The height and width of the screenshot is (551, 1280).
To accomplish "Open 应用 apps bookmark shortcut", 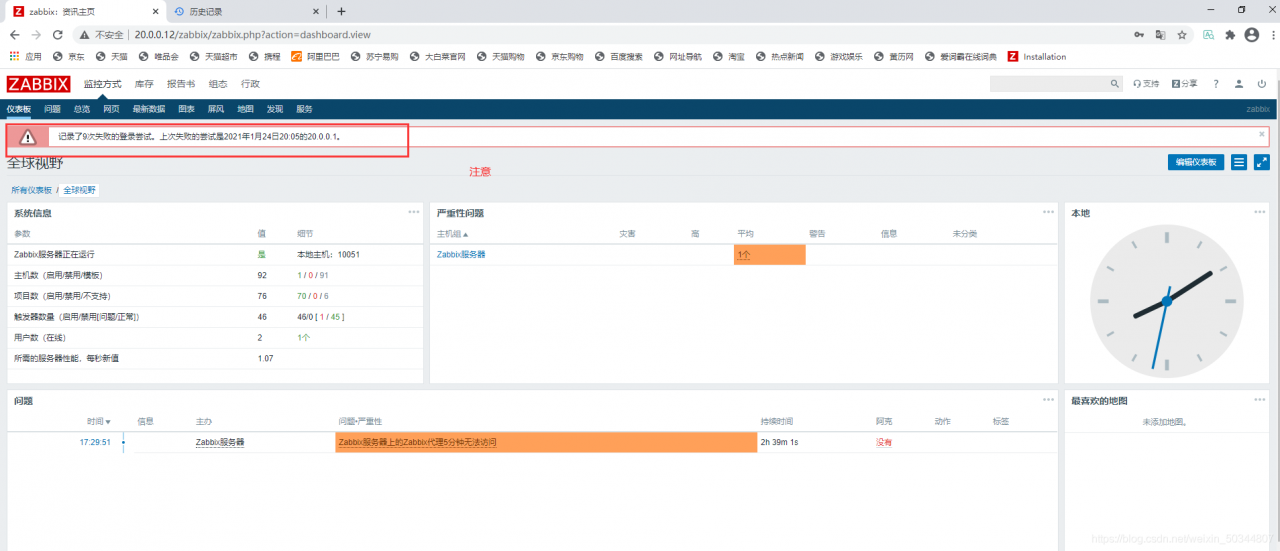I will pyautogui.click(x=26, y=57).
